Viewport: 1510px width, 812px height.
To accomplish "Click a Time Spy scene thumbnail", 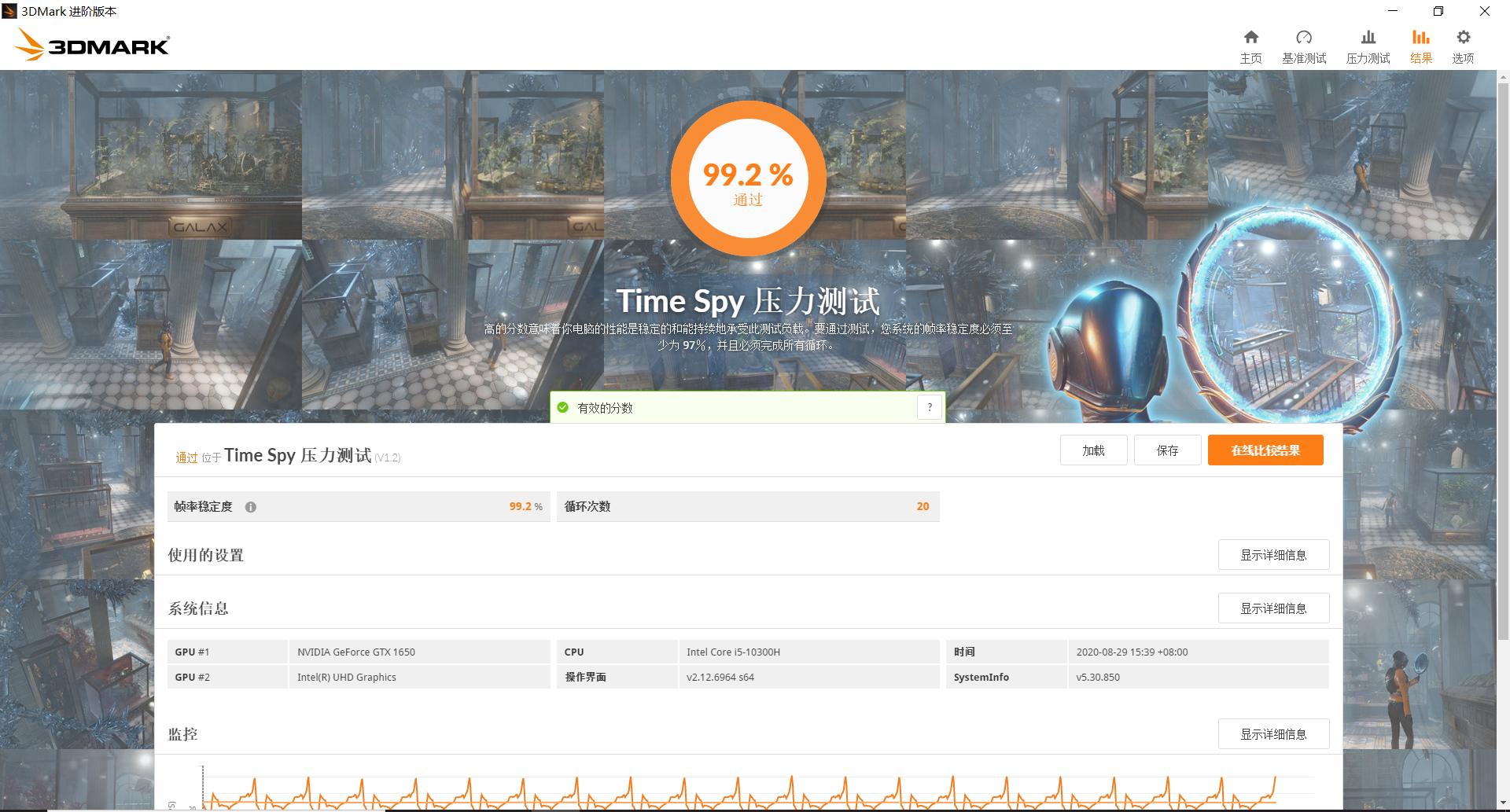I will point(149,155).
